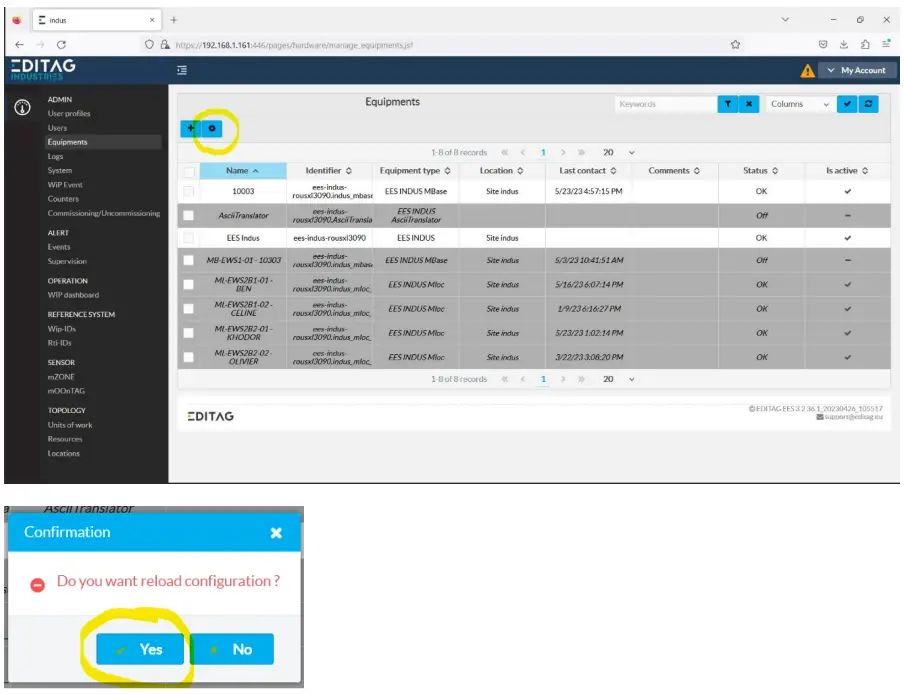The height and width of the screenshot is (694, 904).
Task: Clear the filter with the X icon
Action: [749, 104]
